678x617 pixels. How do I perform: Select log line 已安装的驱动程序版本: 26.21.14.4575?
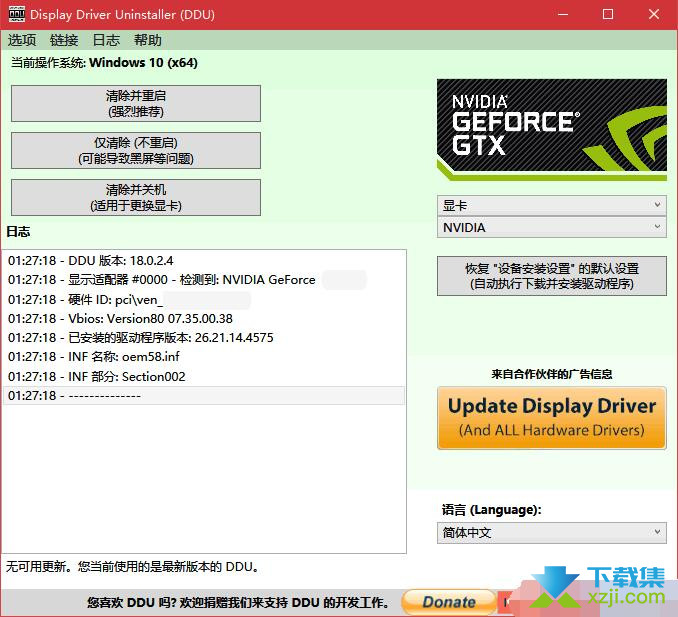[x=204, y=338]
